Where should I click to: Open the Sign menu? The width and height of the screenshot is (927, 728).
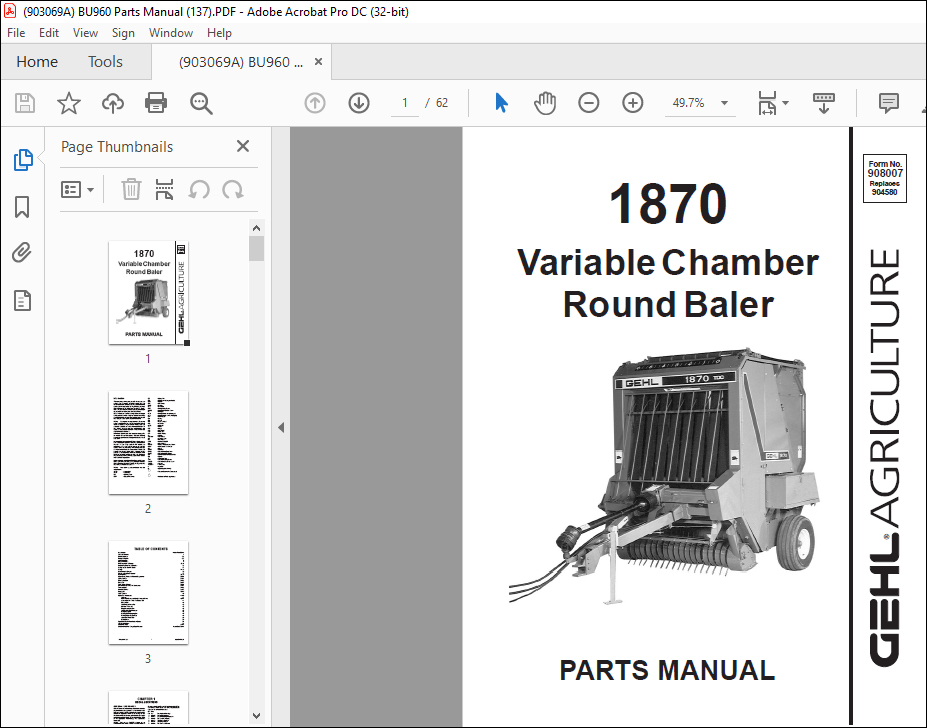123,33
